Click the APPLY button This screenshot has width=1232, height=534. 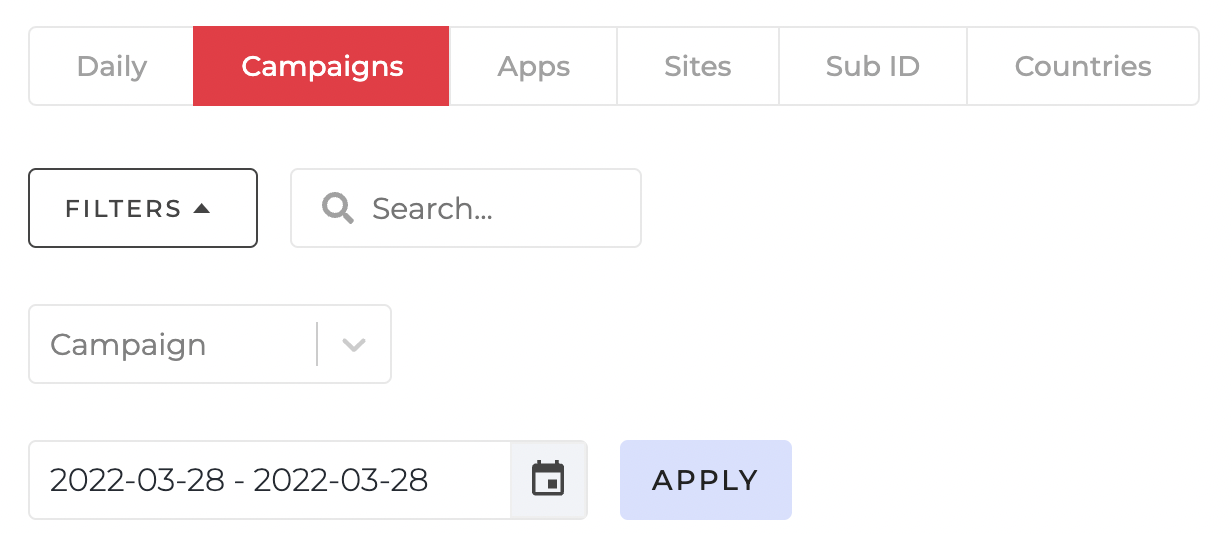coord(706,480)
